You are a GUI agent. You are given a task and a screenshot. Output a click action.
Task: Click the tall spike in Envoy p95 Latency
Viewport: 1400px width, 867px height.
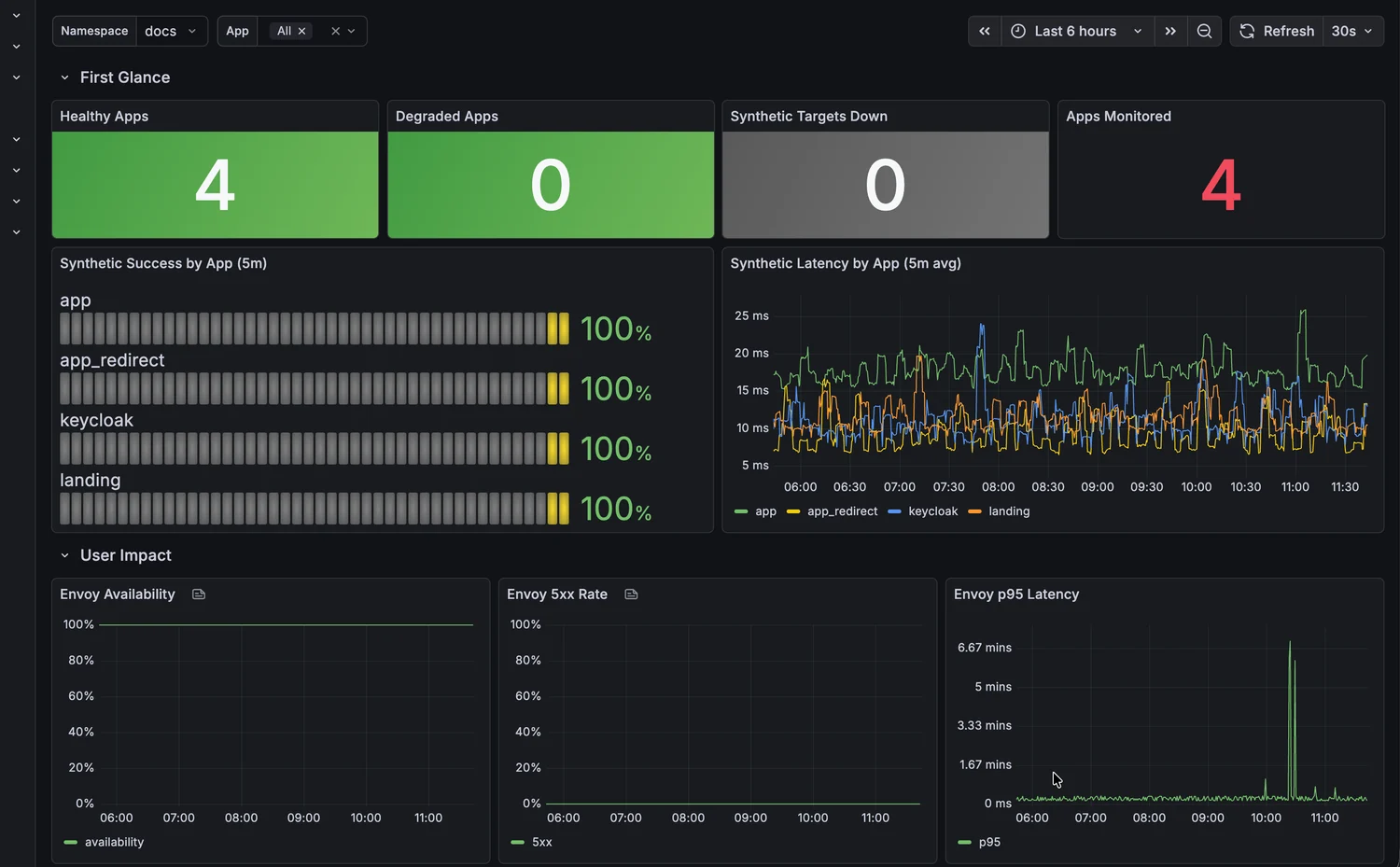click(x=1290, y=719)
